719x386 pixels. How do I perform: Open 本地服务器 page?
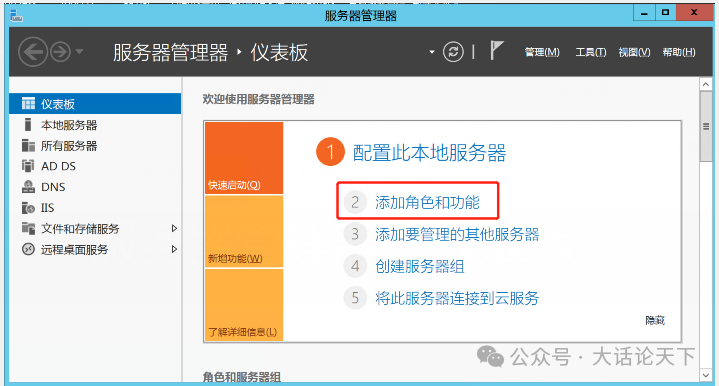point(69,125)
